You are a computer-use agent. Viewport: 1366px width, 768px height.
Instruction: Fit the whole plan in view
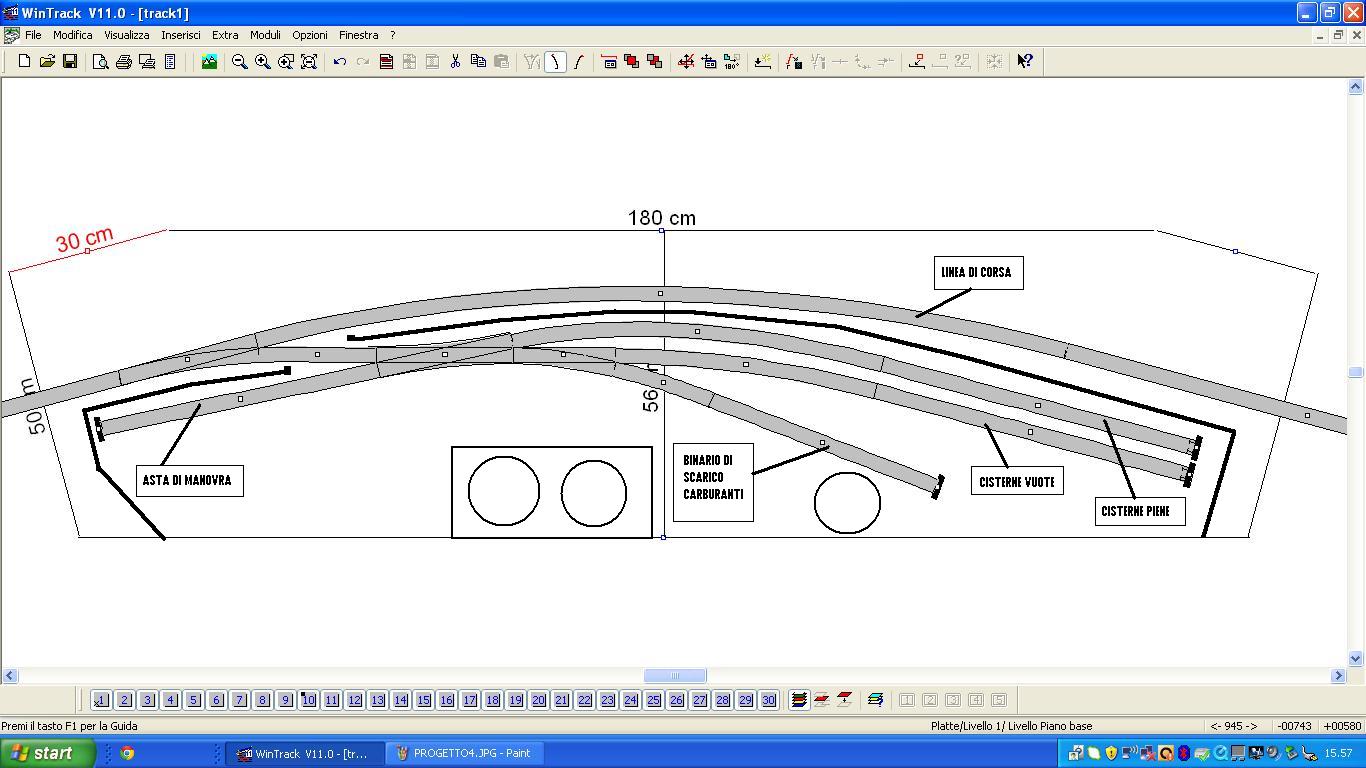(309, 62)
